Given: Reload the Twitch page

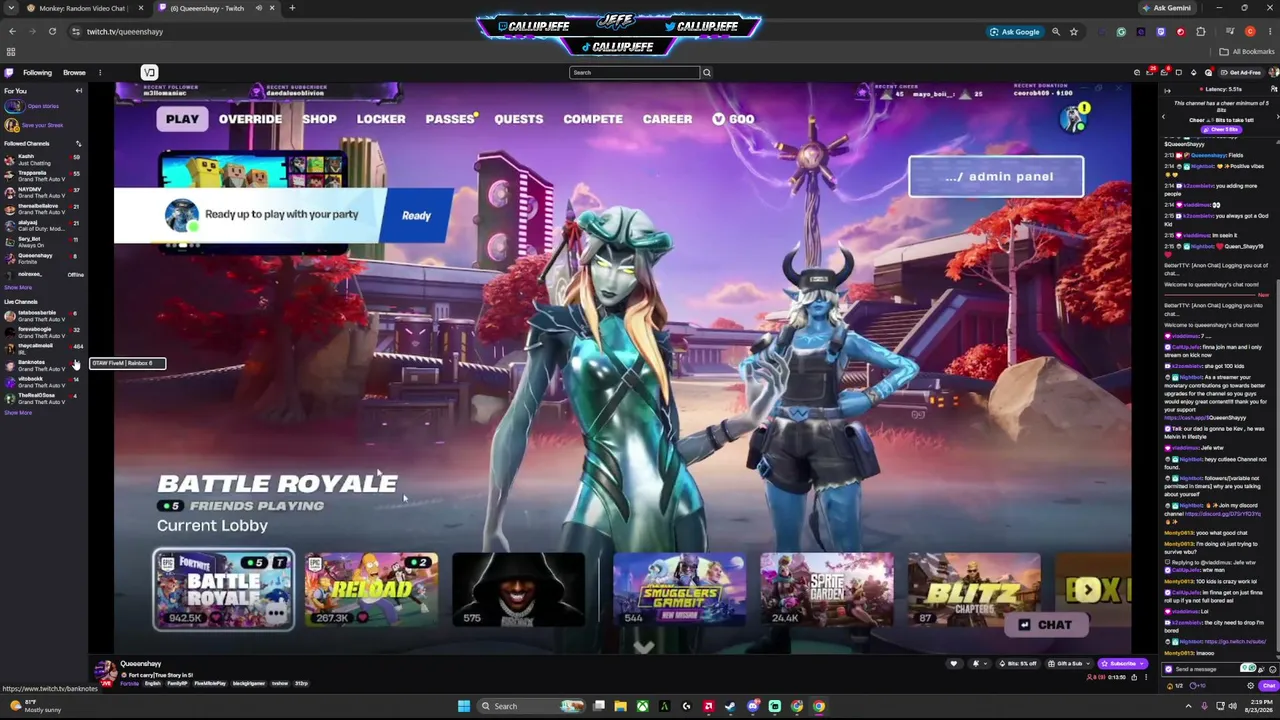Looking at the screenshot, I should click(x=52, y=32).
